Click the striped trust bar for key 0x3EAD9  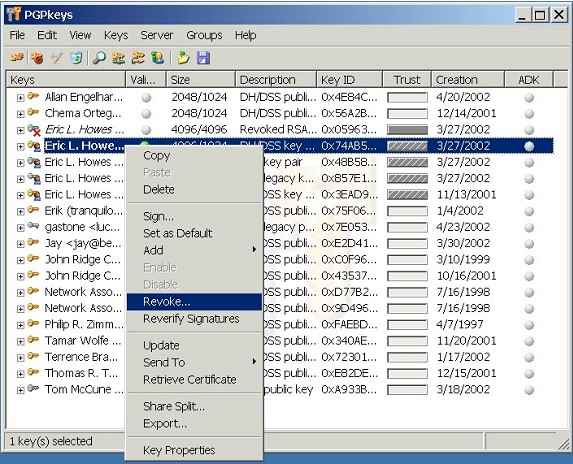tap(407, 195)
